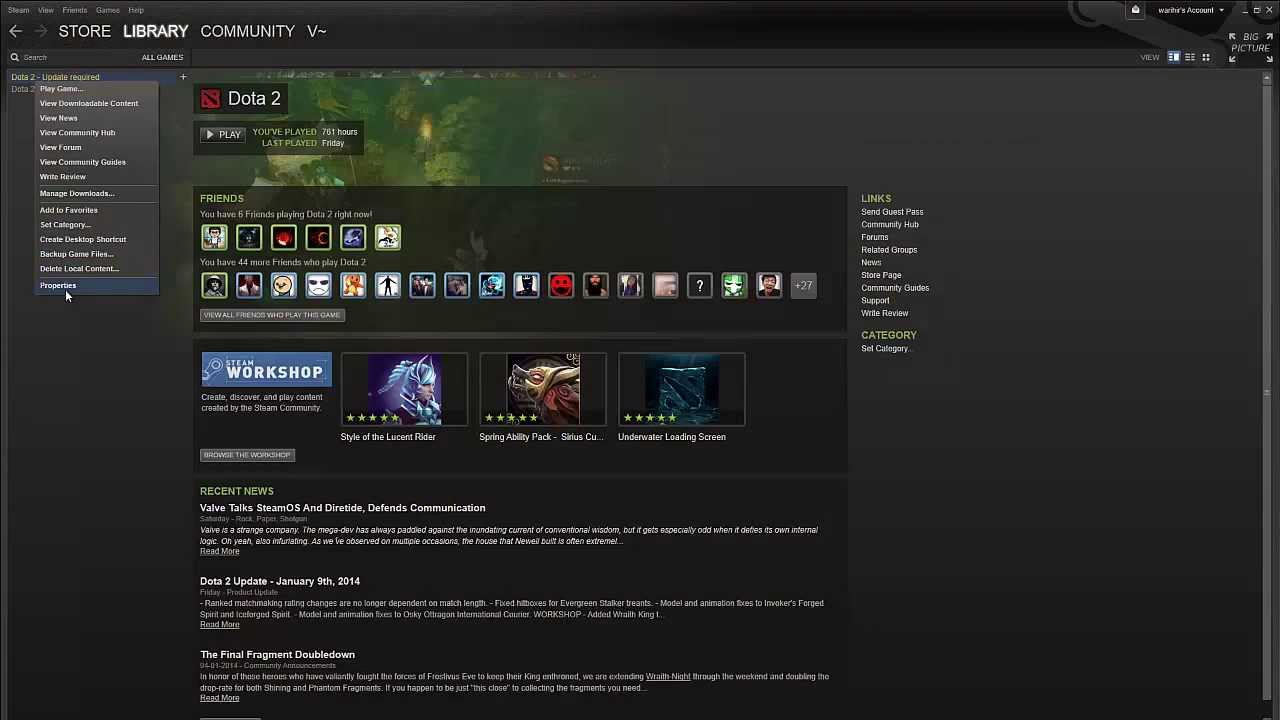Click Set Category... under CATEGORY
The image size is (1280, 720).
[886, 349]
